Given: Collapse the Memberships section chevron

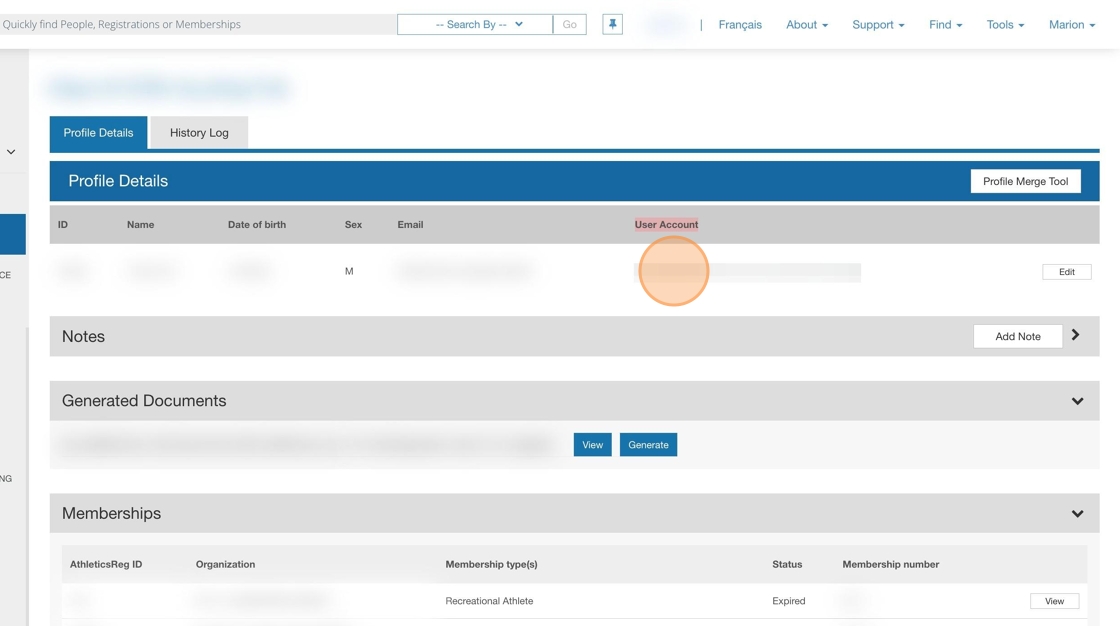Looking at the screenshot, I should pyautogui.click(x=1077, y=514).
